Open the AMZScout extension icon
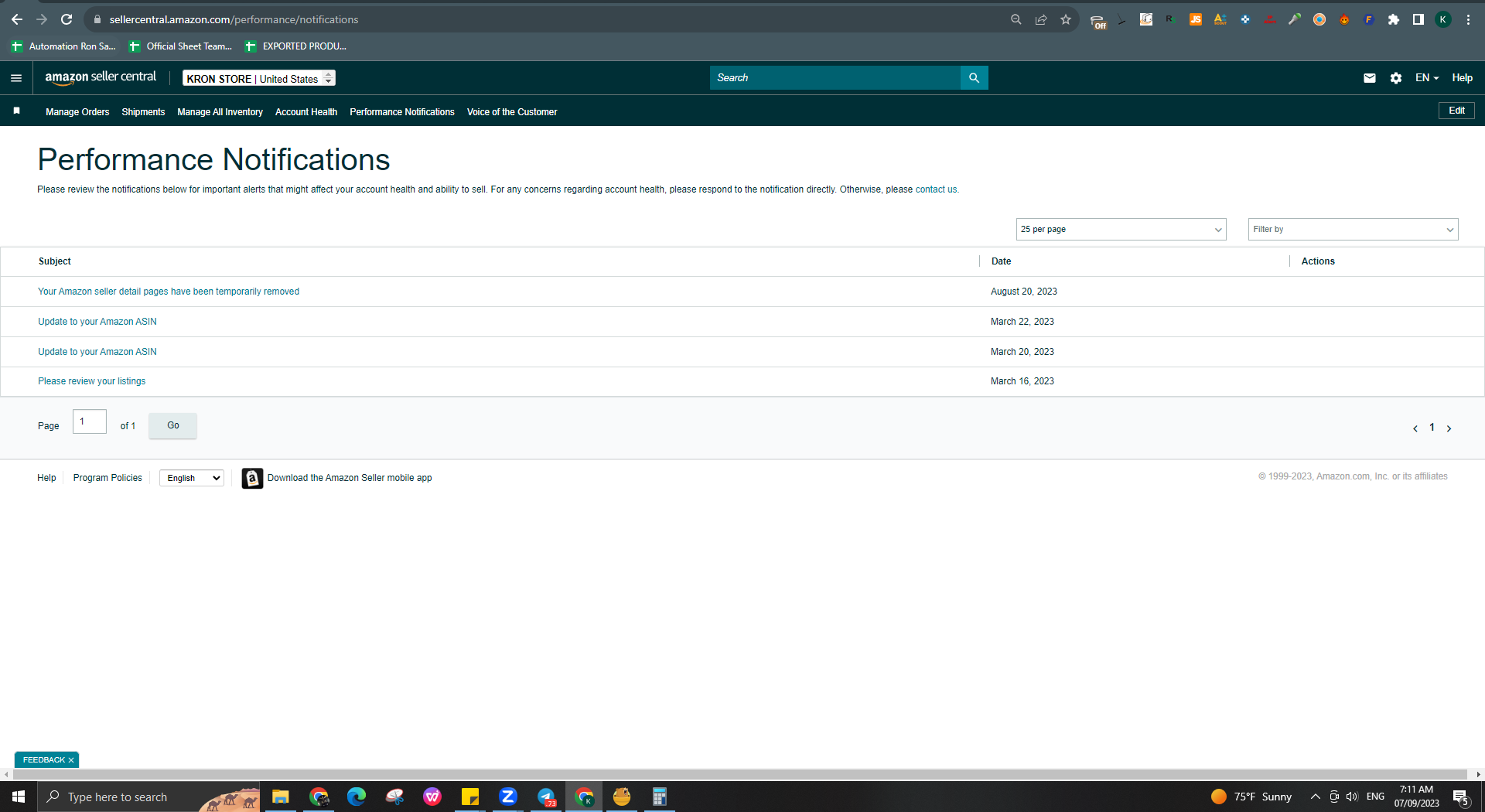The height and width of the screenshot is (812, 1485). (x=1220, y=19)
